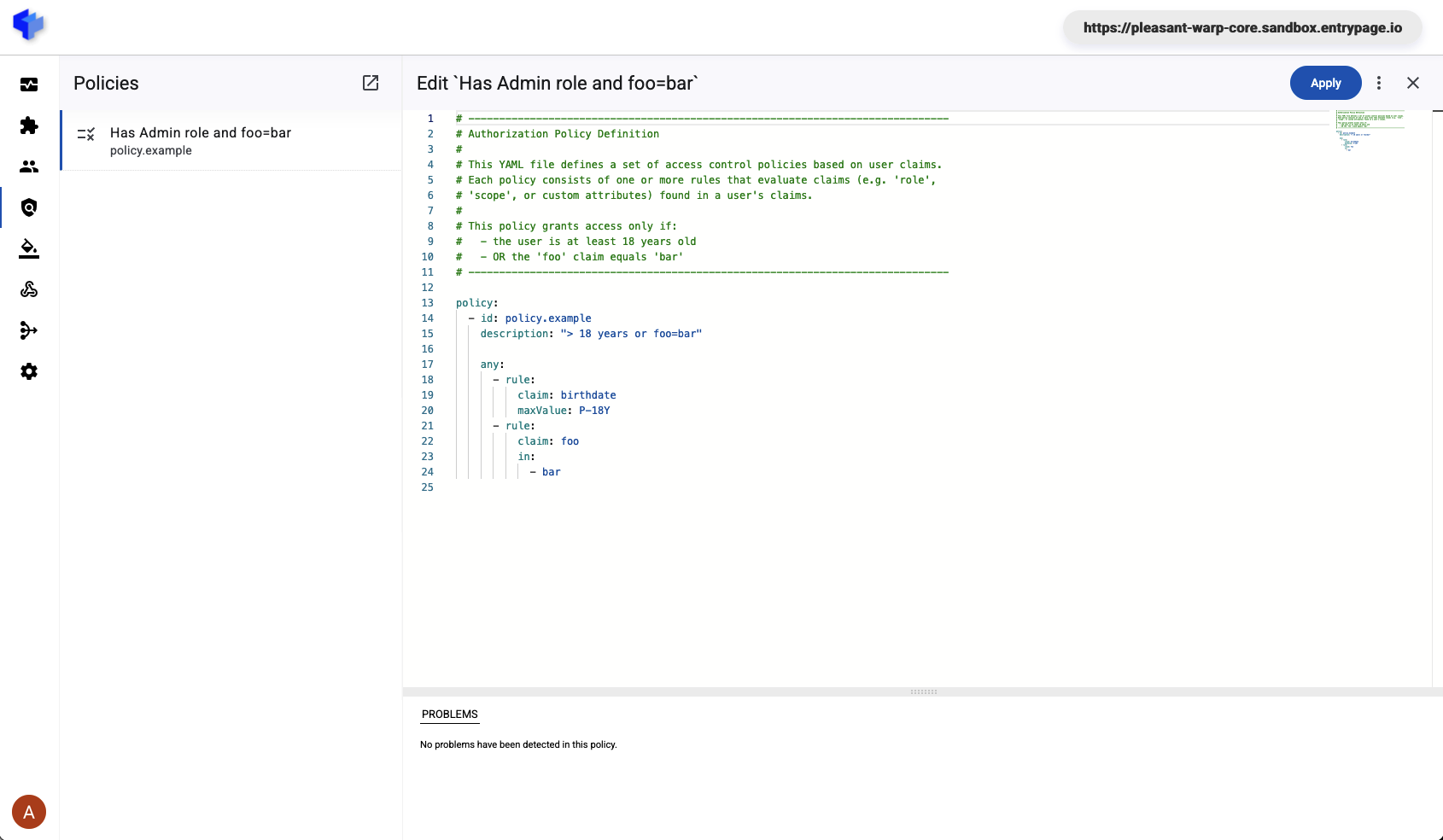The height and width of the screenshot is (840, 1443).
Task: Click the sandbox URL pill
Action: pos(1242,27)
